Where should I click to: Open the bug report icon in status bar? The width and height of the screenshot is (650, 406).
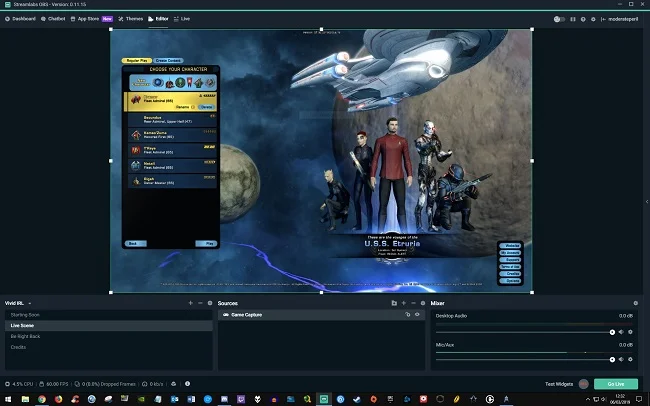click(174, 384)
